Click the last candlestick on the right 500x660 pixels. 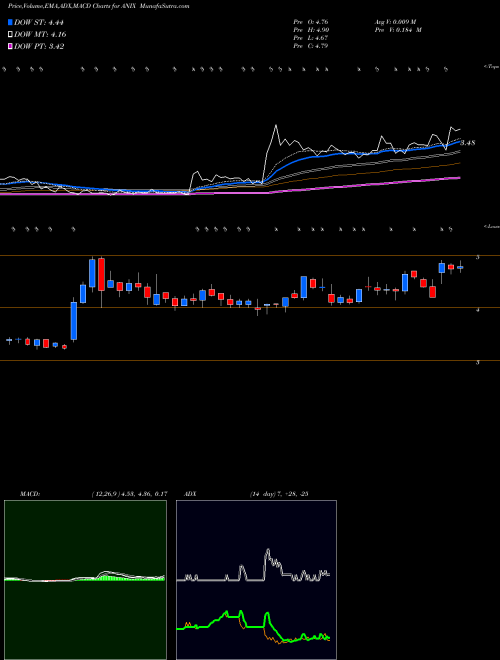(x=460, y=267)
